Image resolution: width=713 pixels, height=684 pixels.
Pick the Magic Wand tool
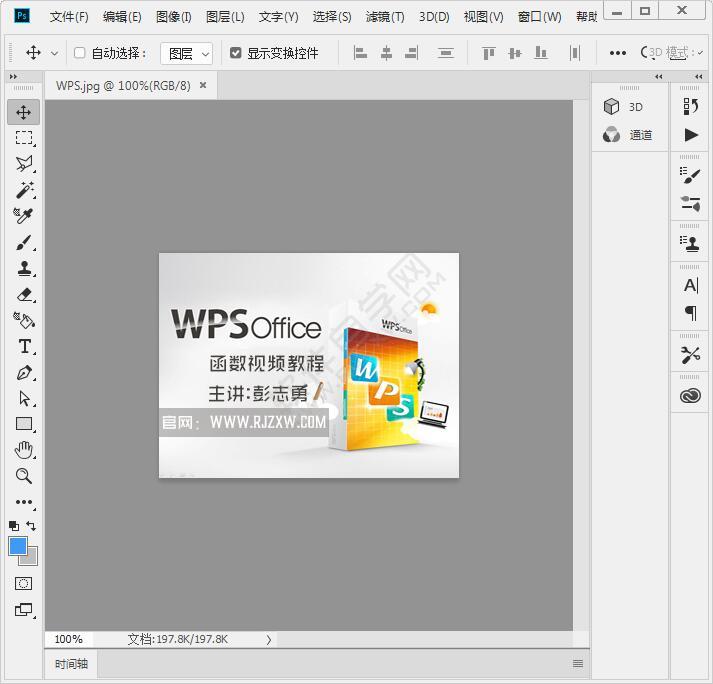point(24,190)
